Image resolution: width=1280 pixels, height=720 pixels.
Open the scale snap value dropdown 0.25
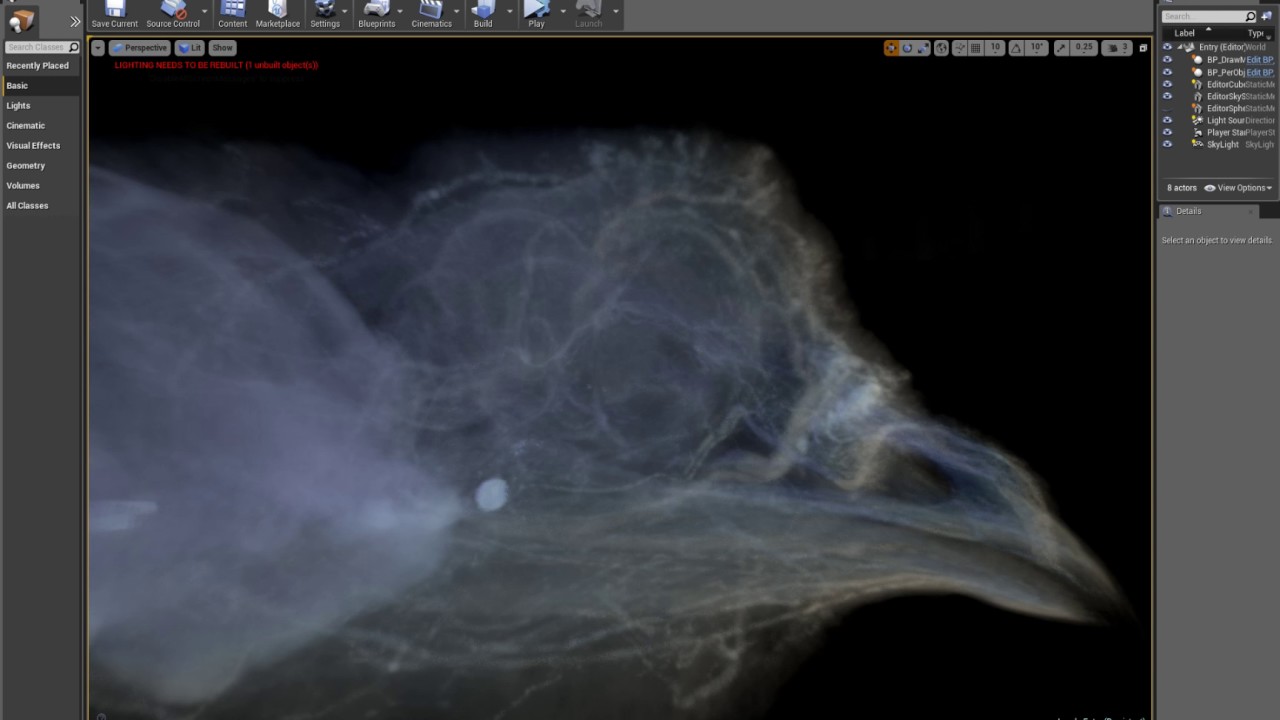point(1084,48)
